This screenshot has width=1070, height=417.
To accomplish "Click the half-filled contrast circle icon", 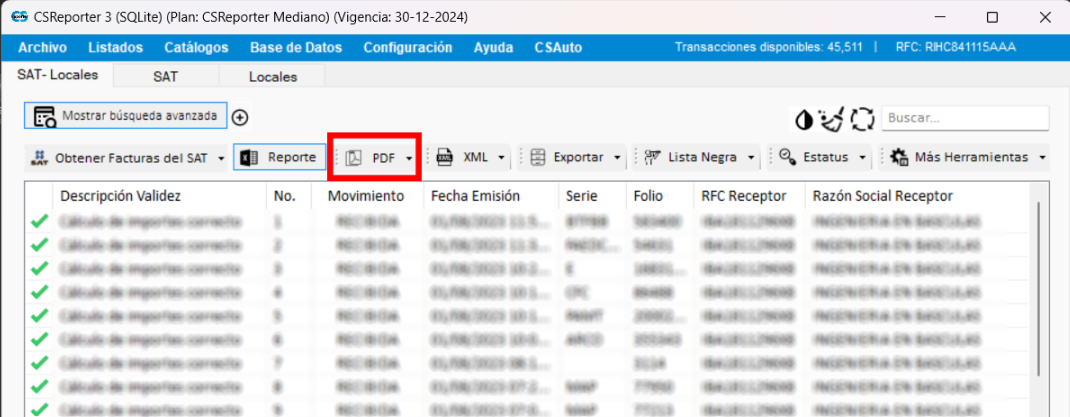I will click(804, 119).
